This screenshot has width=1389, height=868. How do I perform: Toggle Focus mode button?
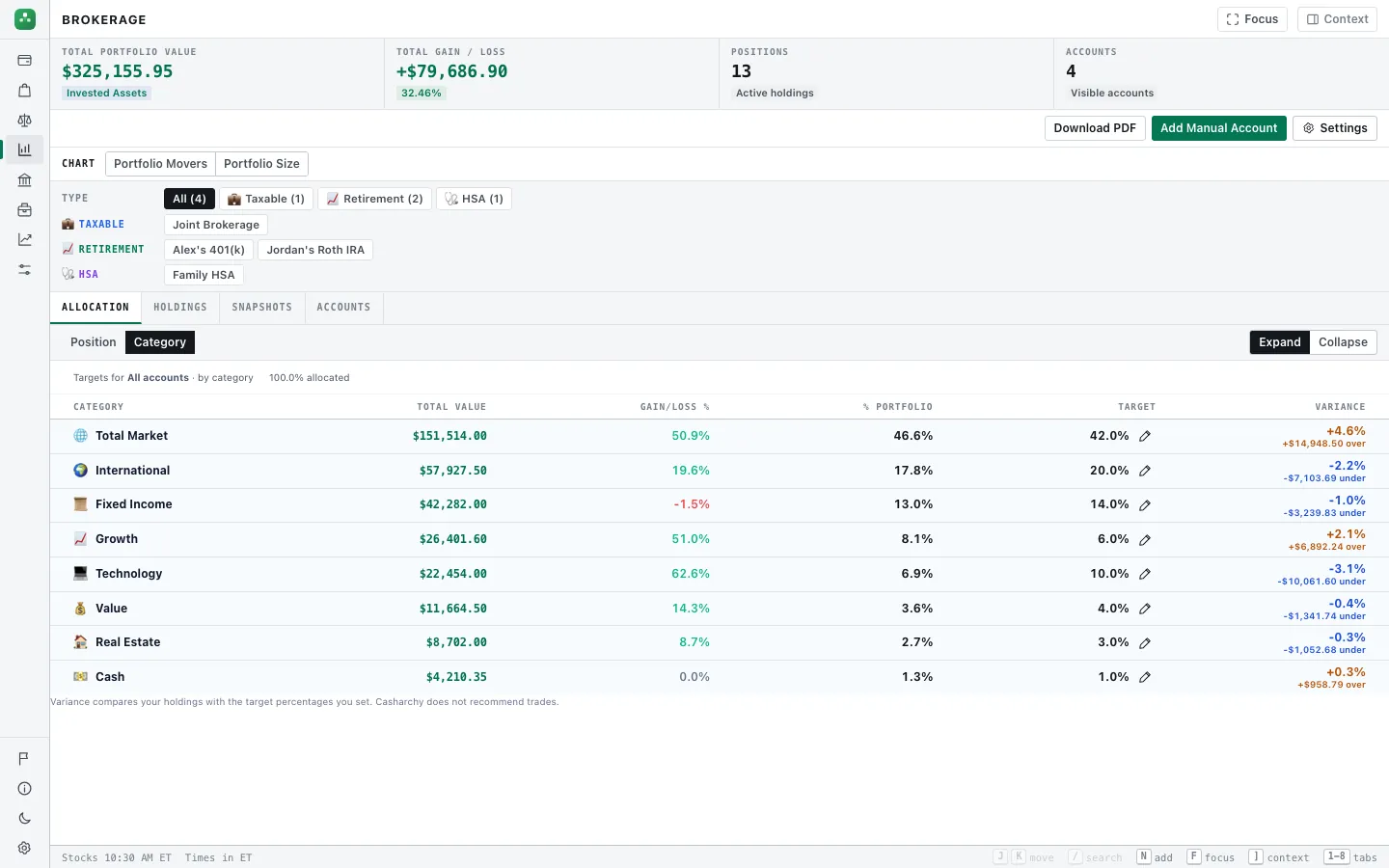[x=1252, y=19]
